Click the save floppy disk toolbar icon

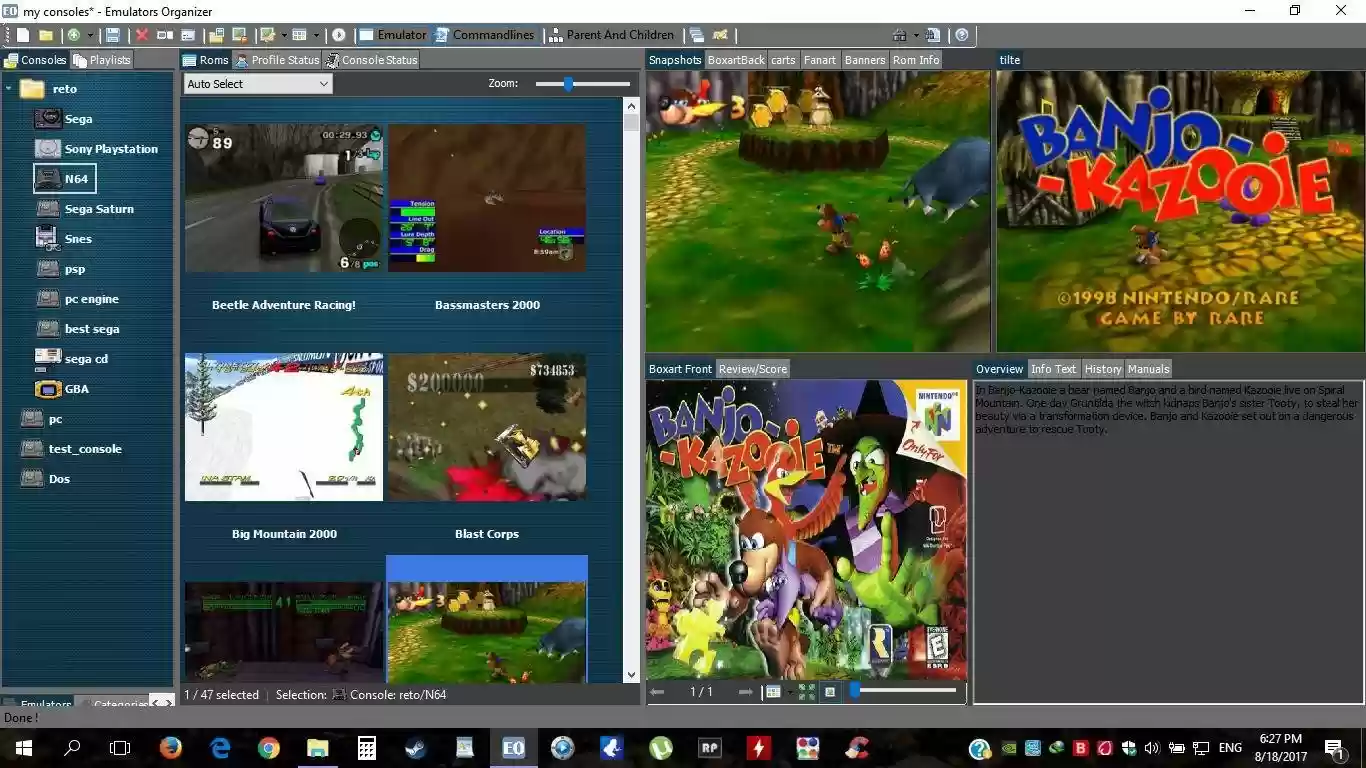click(114, 35)
